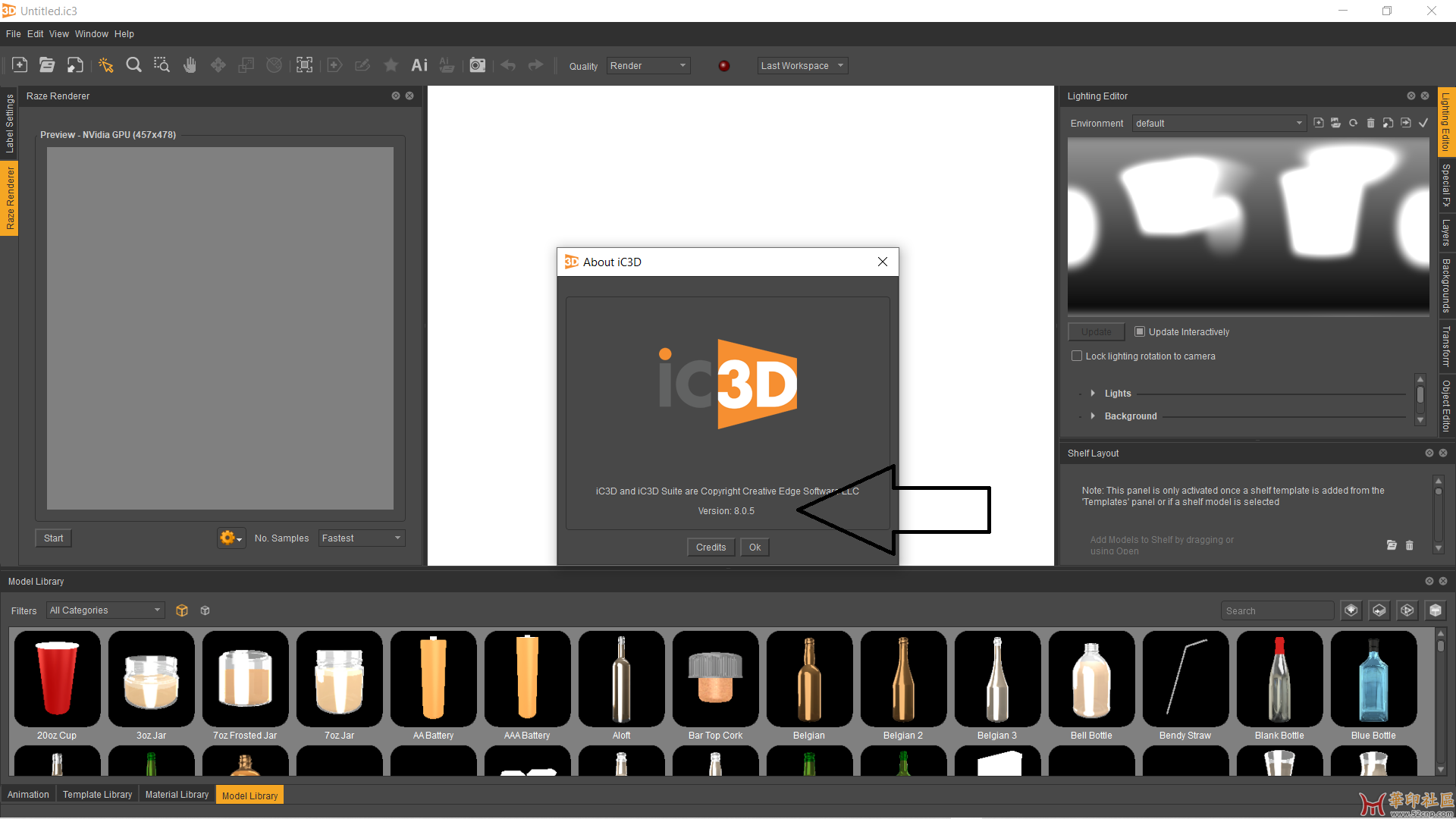
Task: Click the apply checkmark icon in Lighting Editor
Action: (x=1423, y=123)
